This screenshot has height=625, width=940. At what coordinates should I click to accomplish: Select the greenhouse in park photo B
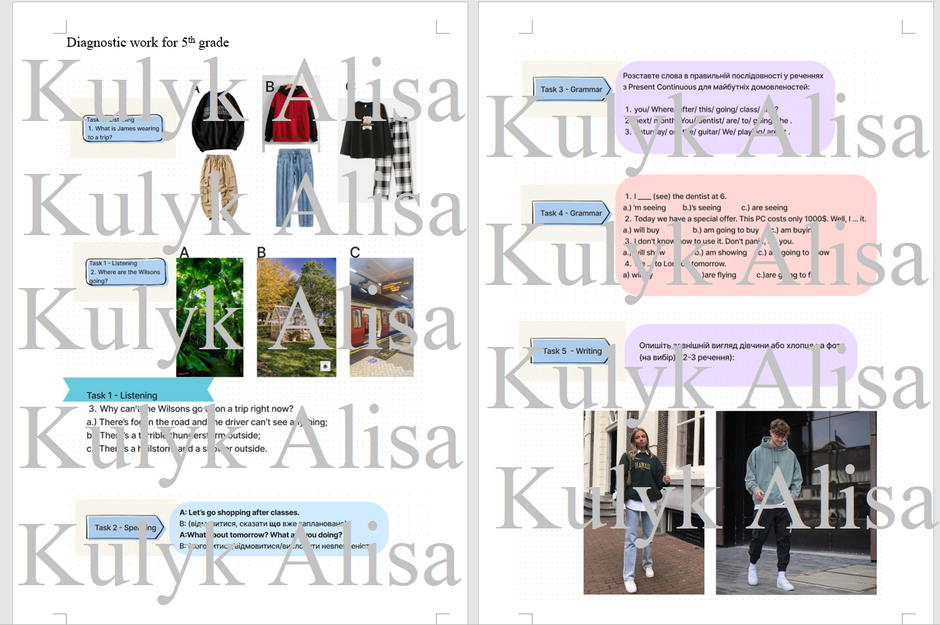click(x=297, y=317)
